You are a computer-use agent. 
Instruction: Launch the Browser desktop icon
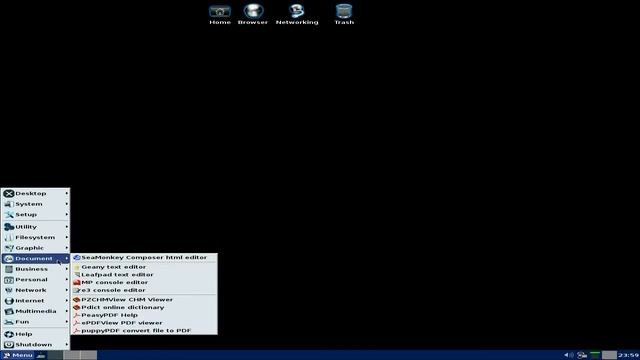pyautogui.click(x=253, y=15)
